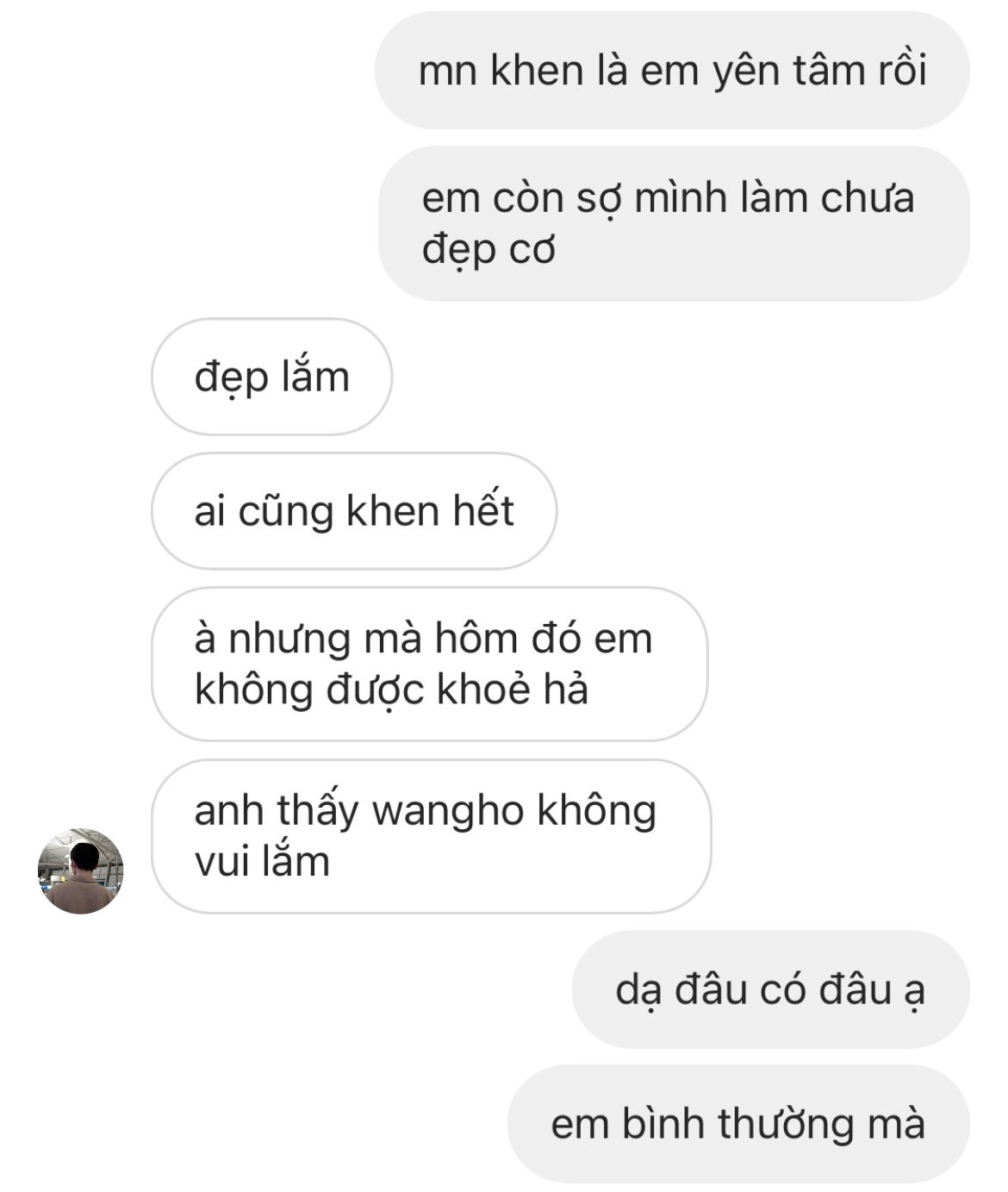
Task: Select the 'mn khen là em yên tâm rồi' message
Action: click(672, 71)
